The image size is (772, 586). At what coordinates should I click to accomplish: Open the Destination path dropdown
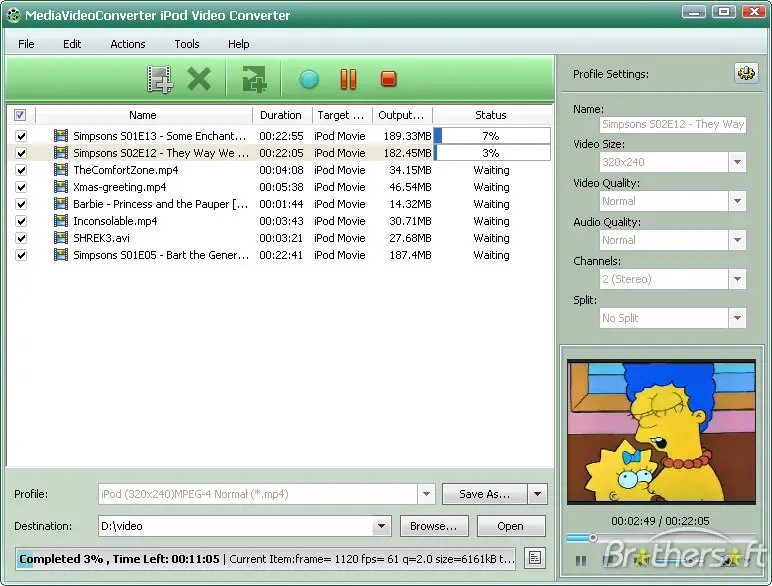pos(381,526)
